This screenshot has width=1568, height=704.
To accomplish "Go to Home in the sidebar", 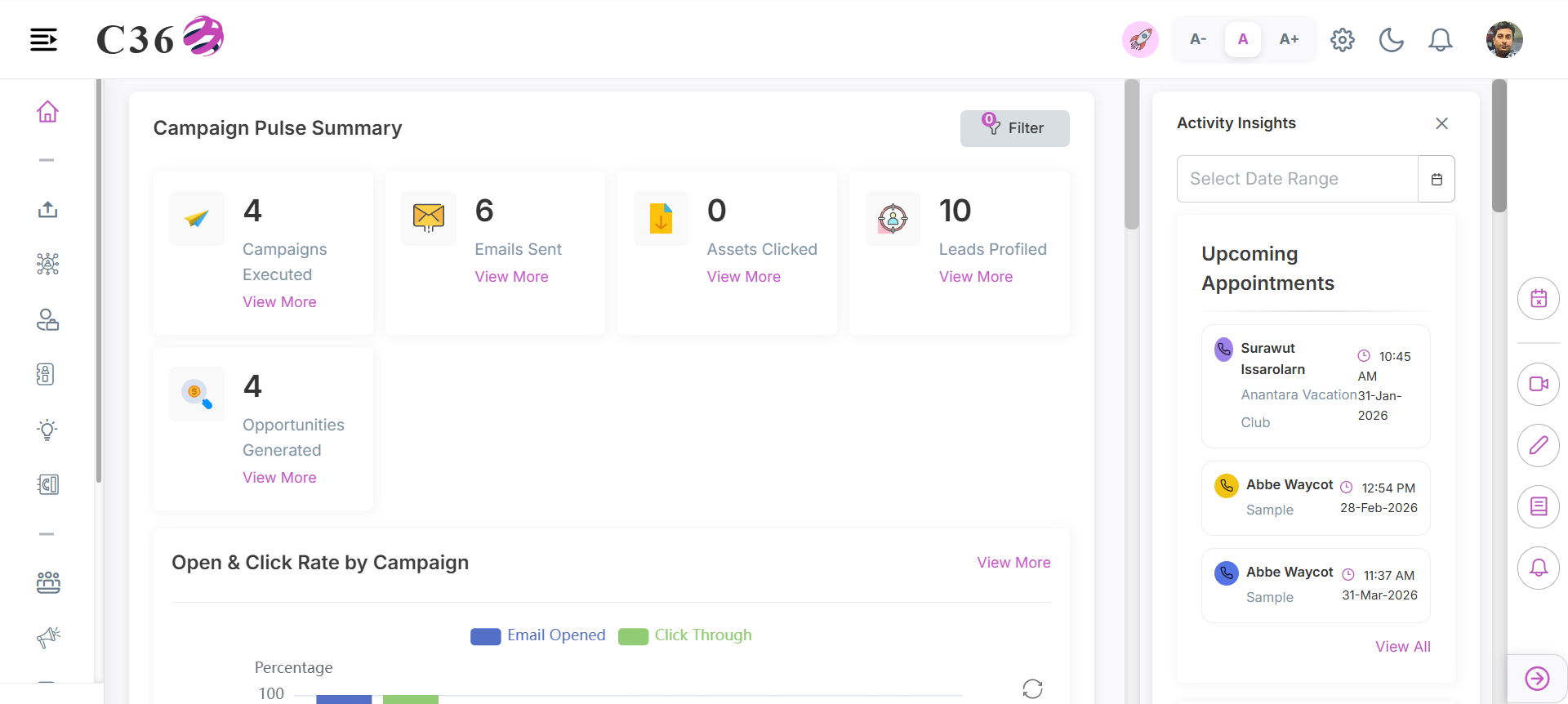I will tap(47, 111).
